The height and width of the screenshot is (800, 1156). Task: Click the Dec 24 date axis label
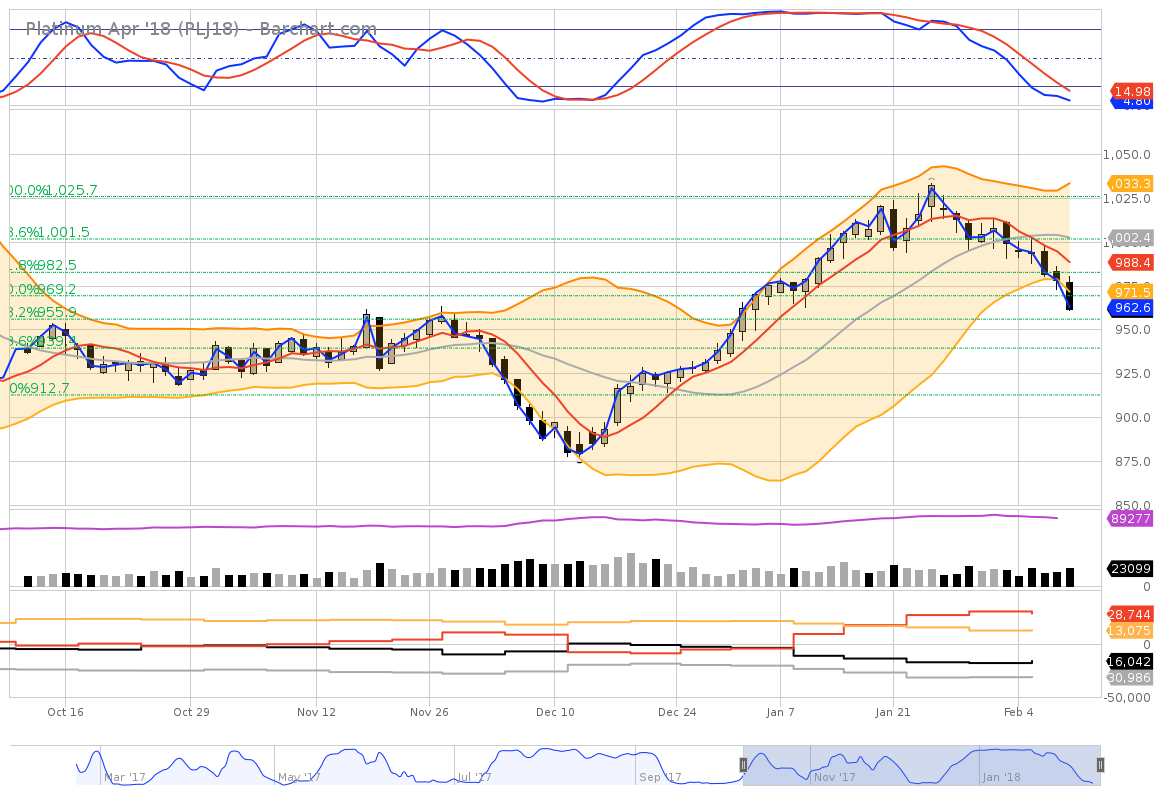(x=677, y=712)
